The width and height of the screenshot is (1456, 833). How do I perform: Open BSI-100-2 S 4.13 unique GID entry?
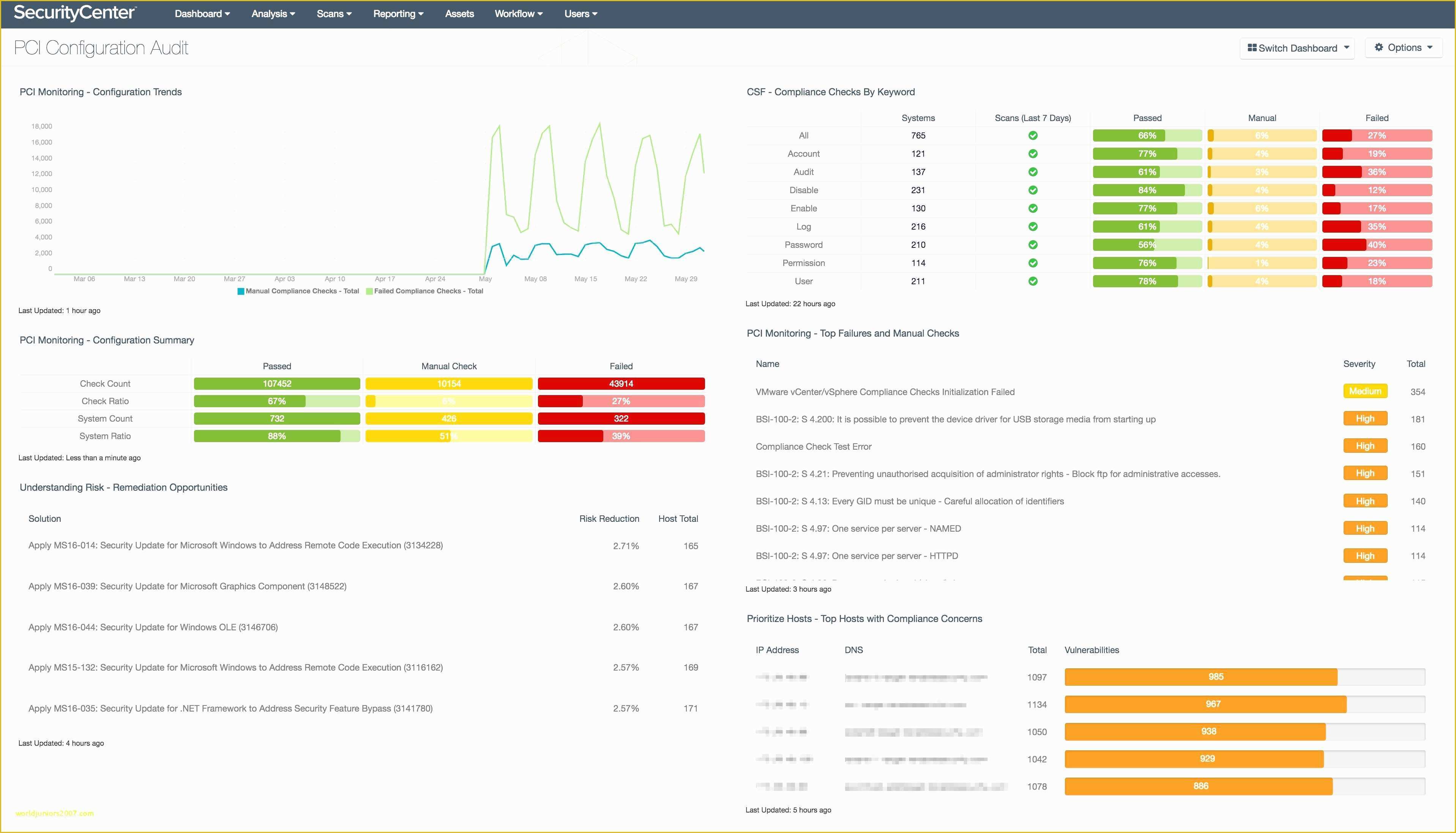click(909, 501)
